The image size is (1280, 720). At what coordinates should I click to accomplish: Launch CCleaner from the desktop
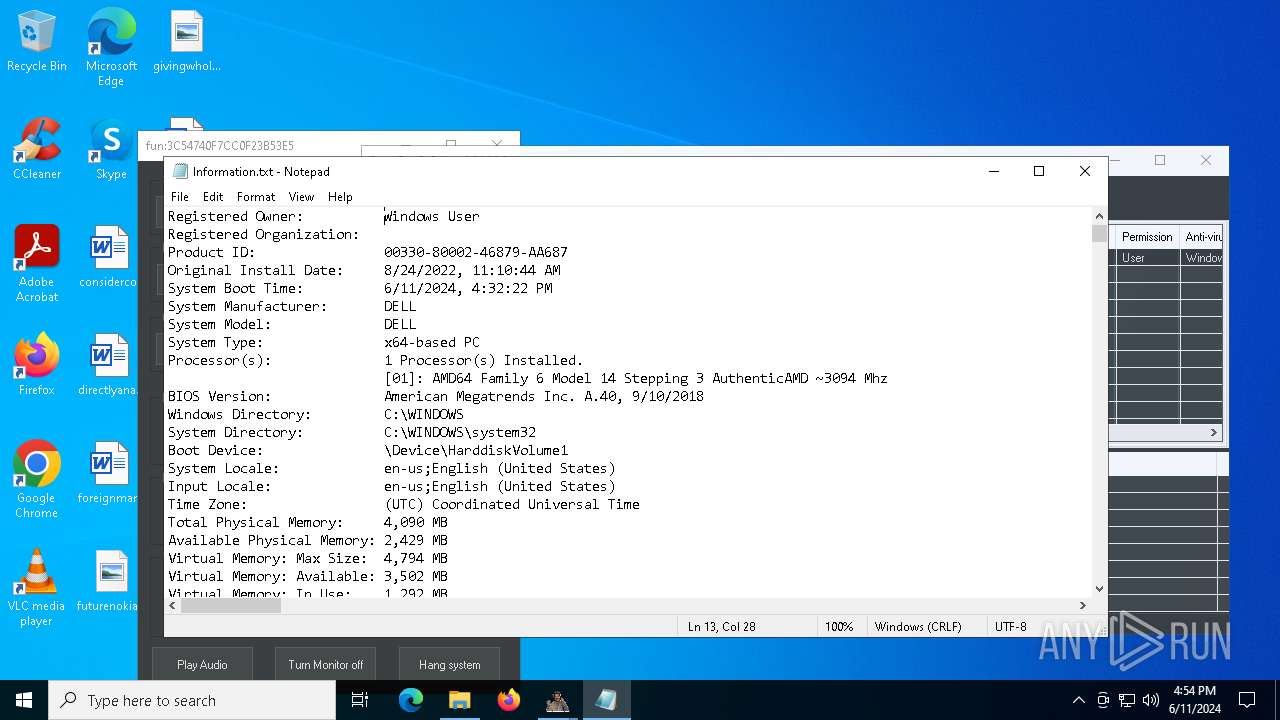pos(37,150)
